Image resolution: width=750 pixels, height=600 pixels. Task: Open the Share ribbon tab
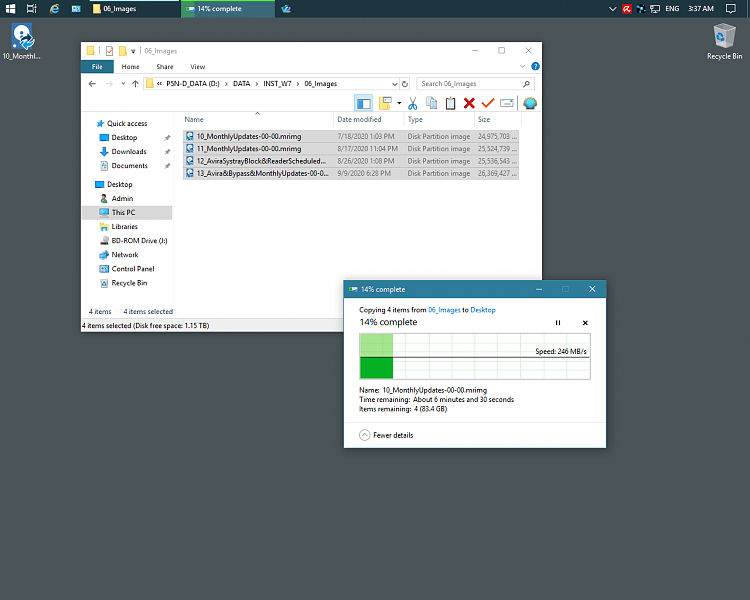(x=165, y=67)
